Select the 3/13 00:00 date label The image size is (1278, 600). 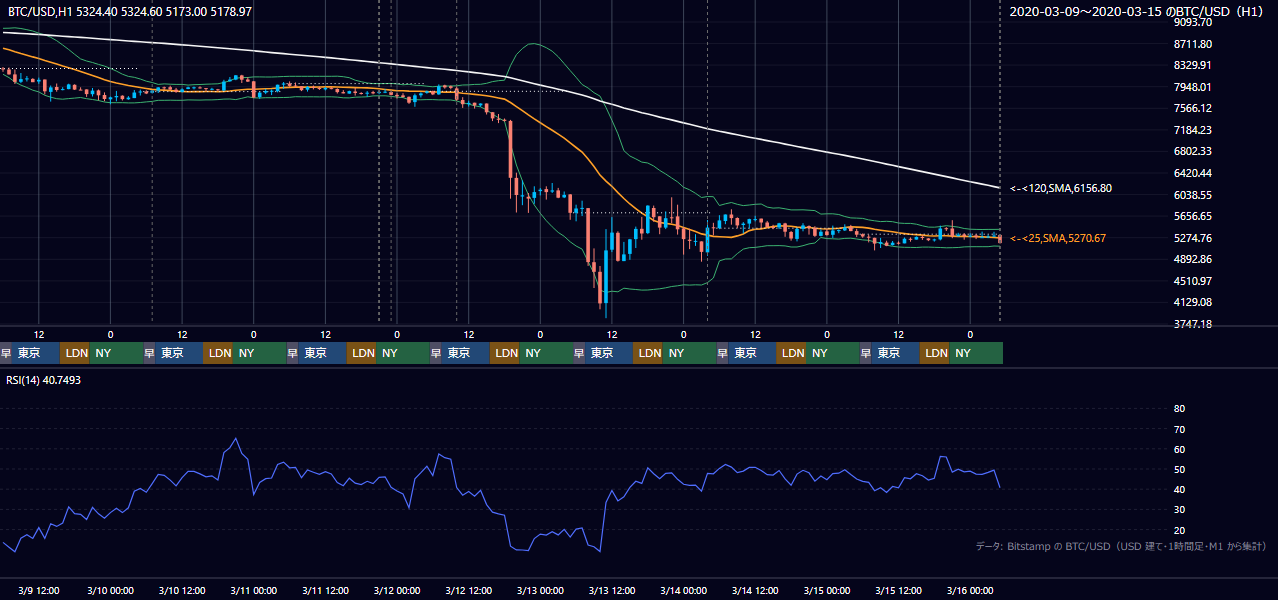tap(540, 590)
